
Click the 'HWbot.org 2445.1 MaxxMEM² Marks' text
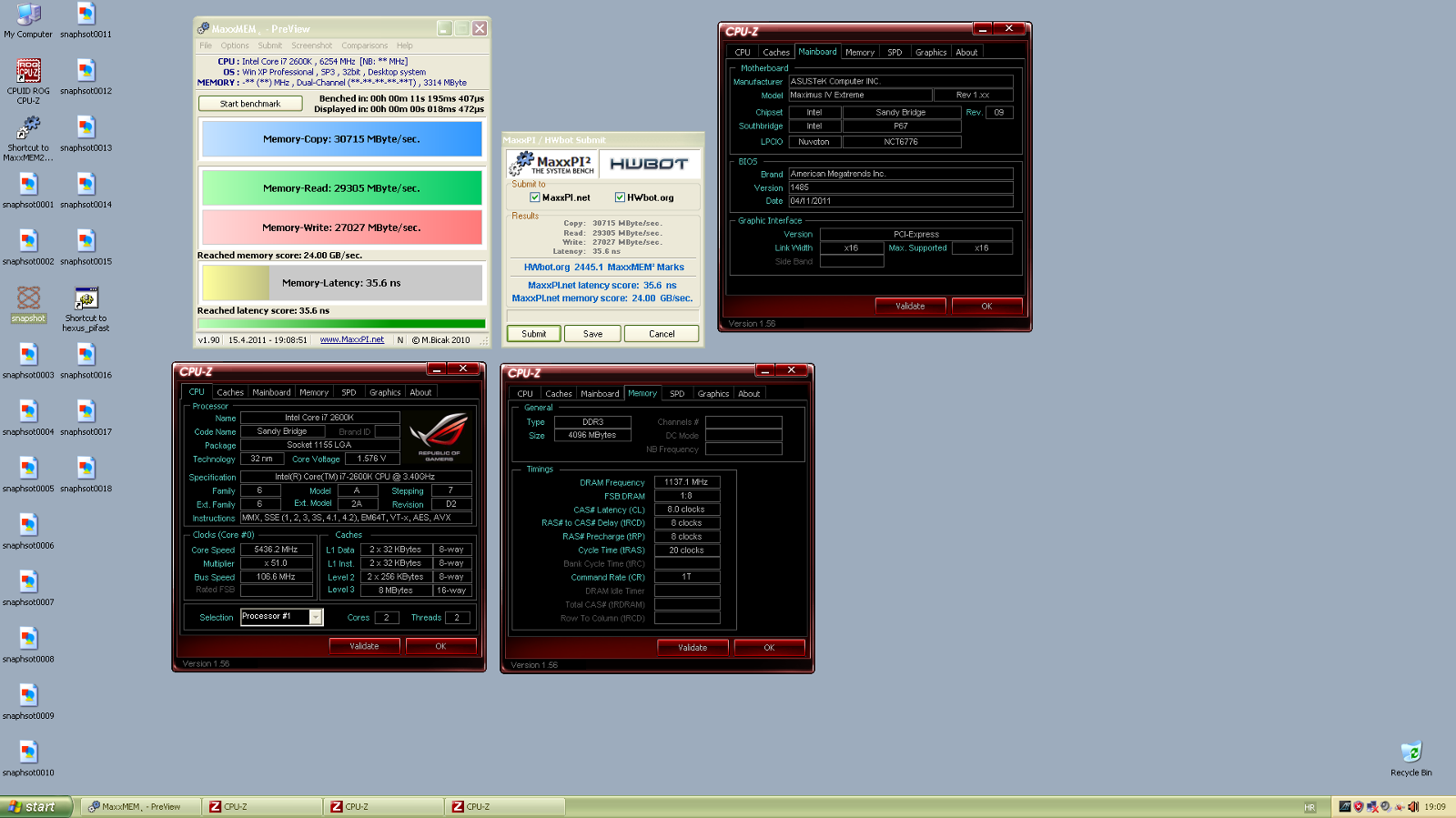point(603,268)
